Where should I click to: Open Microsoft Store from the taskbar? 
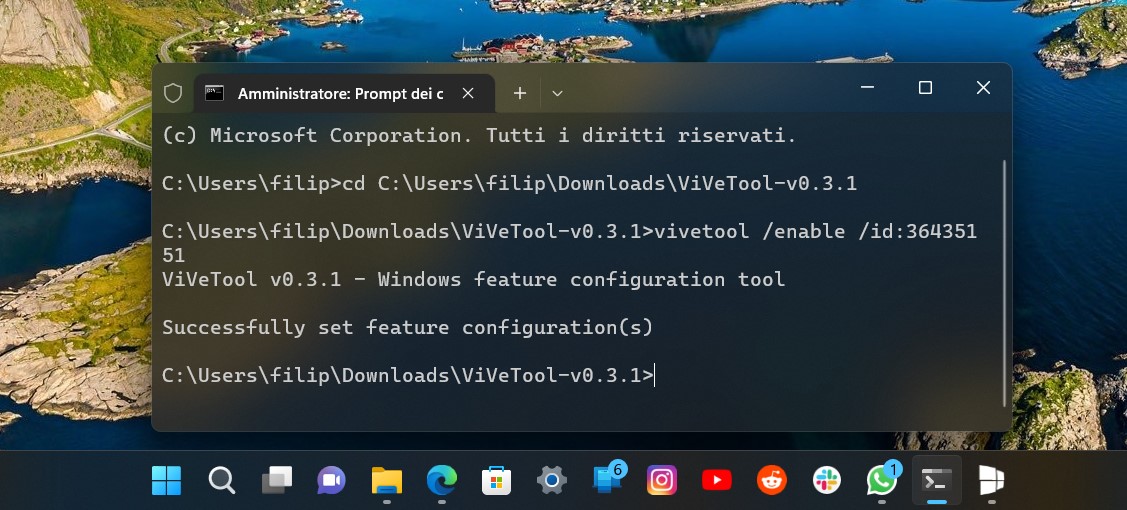pos(497,480)
